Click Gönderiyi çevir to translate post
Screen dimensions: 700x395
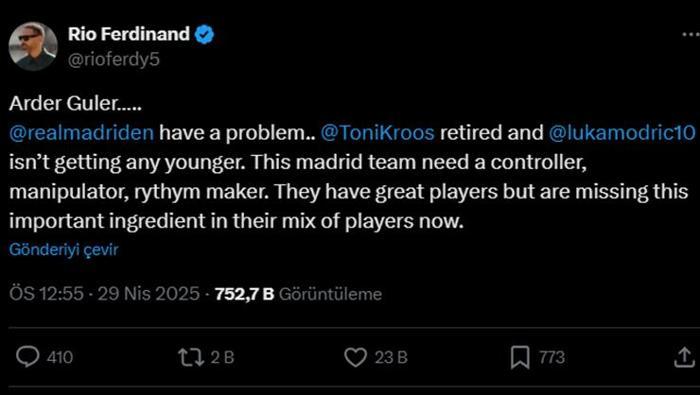coord(64,249)
